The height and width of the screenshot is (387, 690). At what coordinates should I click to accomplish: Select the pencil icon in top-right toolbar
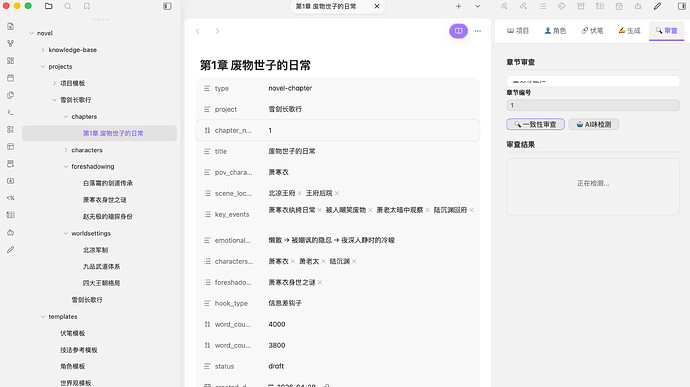tap(657, 6)
